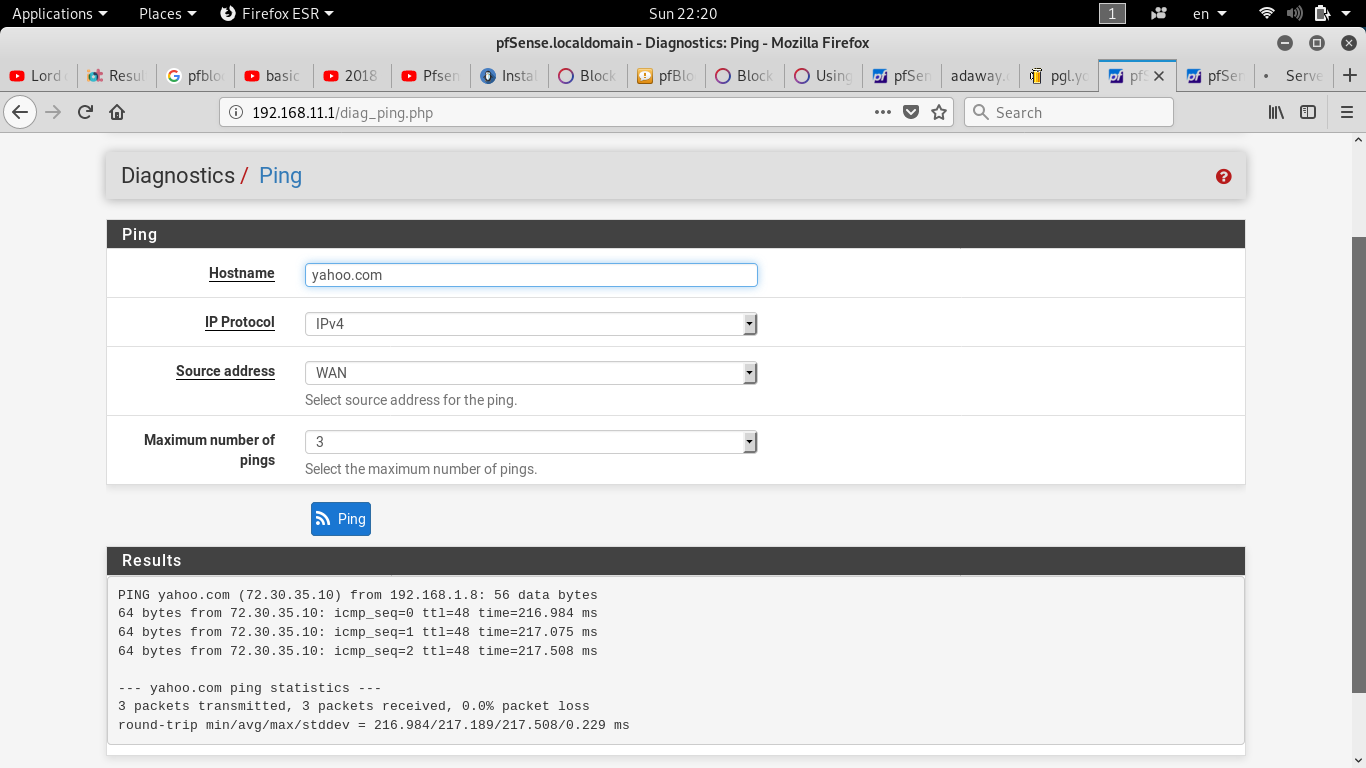
Task: Click the round-trip min/avg/max/stddev line
Action: coord(374,725)
